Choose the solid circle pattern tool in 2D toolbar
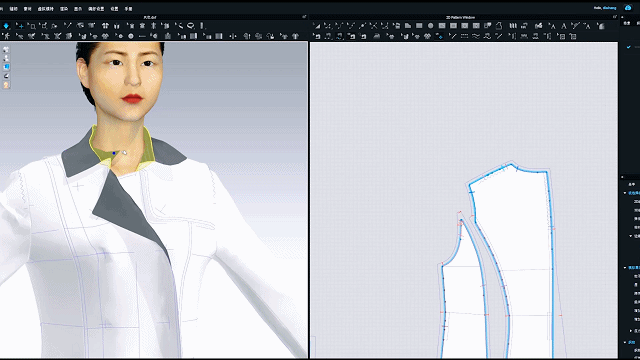Screen dimensions: 640x360 pyautogui.click(x=431, y=26)
